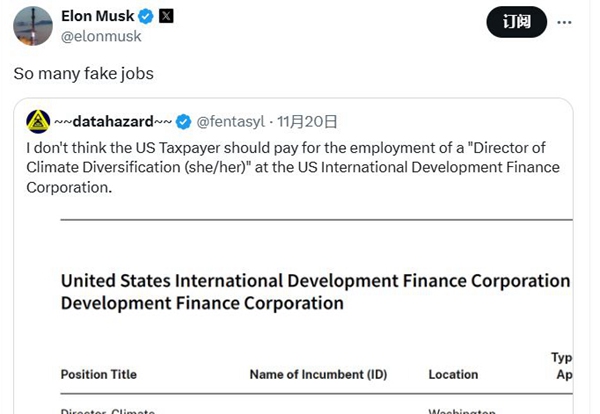Screen dimensions: 600x414
Task: Click the "Location" column header
Action: [453, 374]
